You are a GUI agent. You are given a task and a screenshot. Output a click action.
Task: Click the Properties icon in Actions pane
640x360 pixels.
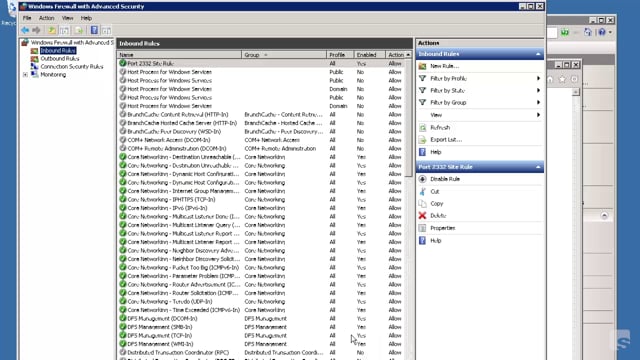tap(422, 228)
